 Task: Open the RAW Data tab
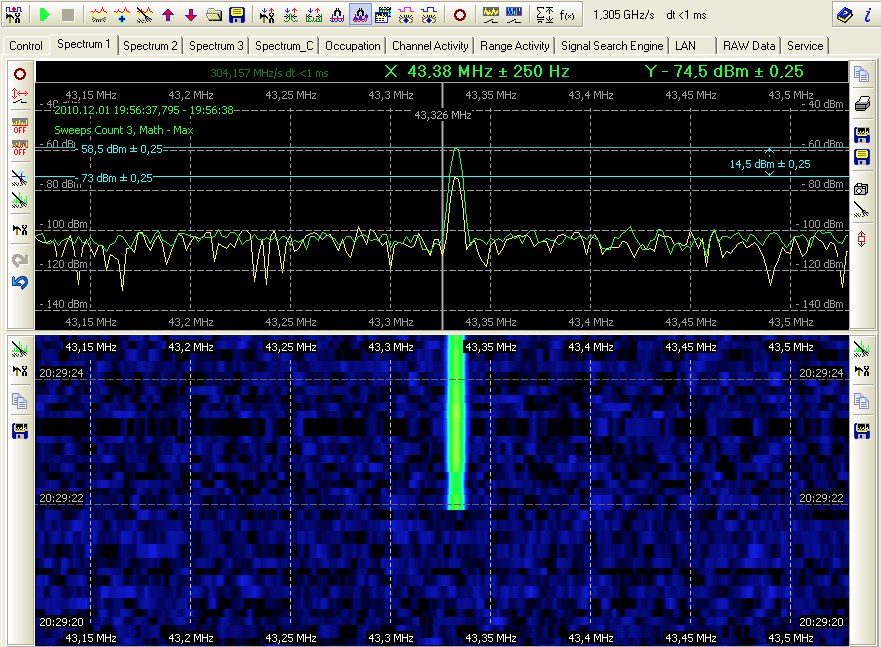(749, 46)
